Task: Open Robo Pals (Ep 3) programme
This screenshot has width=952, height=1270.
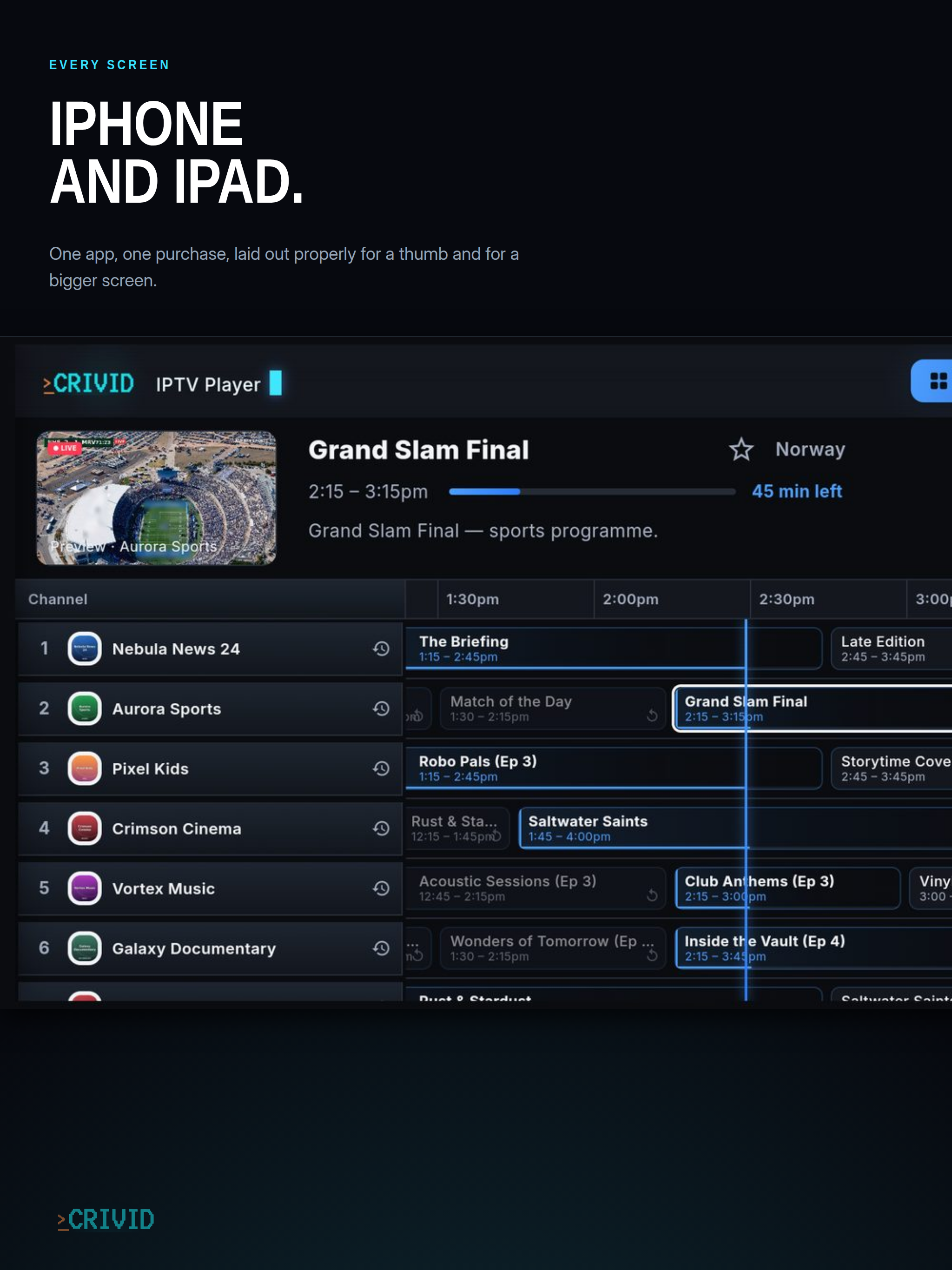Action: pyautogui.click(x=614, y=768)
